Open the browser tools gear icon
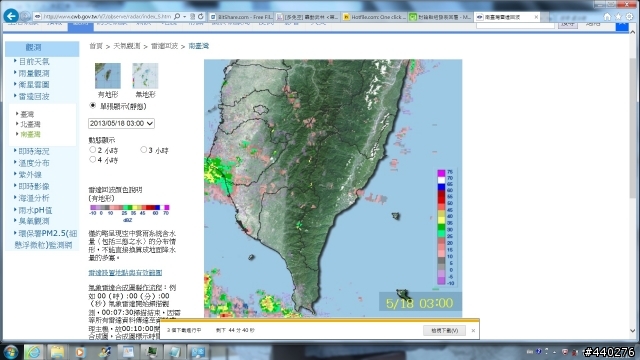The height and width of the screenshot is (360, 640). (629, 17)
